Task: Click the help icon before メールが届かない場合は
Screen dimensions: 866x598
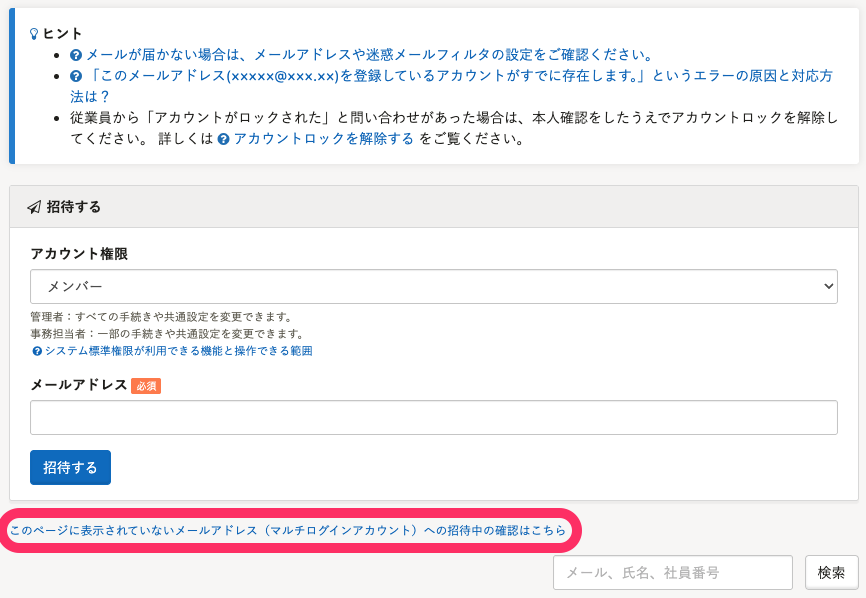Action: pyautogui.click(x=76, y=55)
